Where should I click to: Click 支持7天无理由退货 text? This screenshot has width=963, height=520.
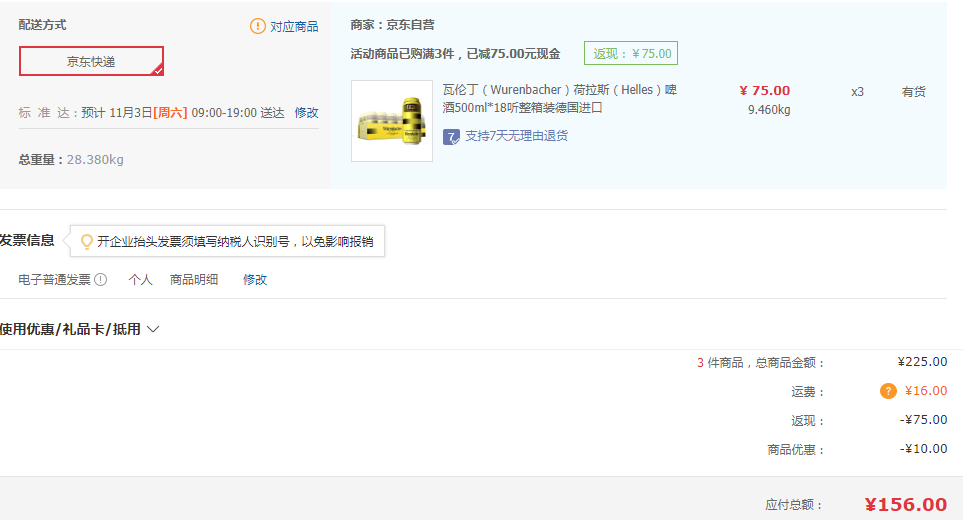(517, 136)
